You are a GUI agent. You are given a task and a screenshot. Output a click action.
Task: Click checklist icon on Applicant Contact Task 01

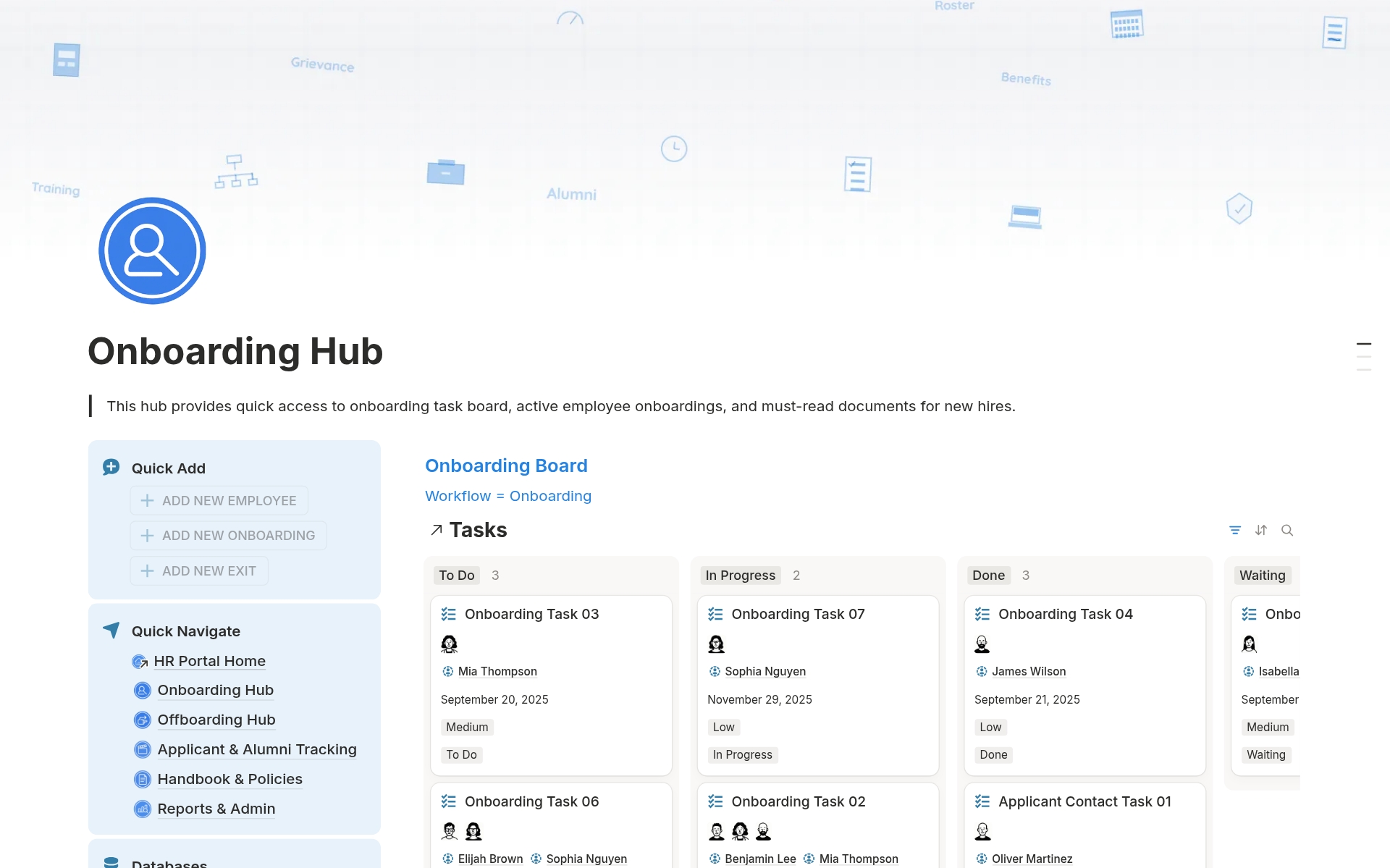point(982,801)
